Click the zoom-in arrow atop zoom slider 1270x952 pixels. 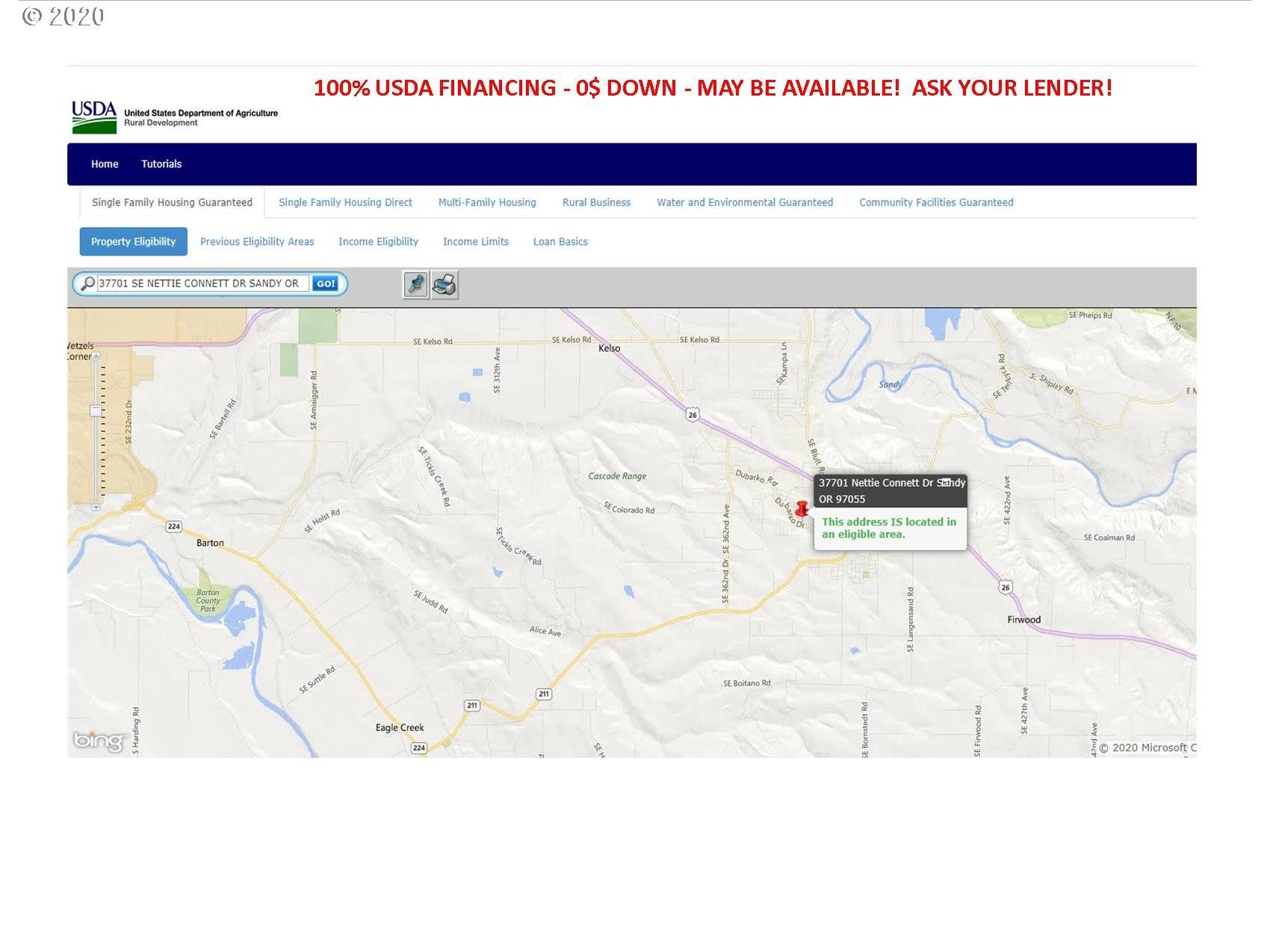(96, 357)
